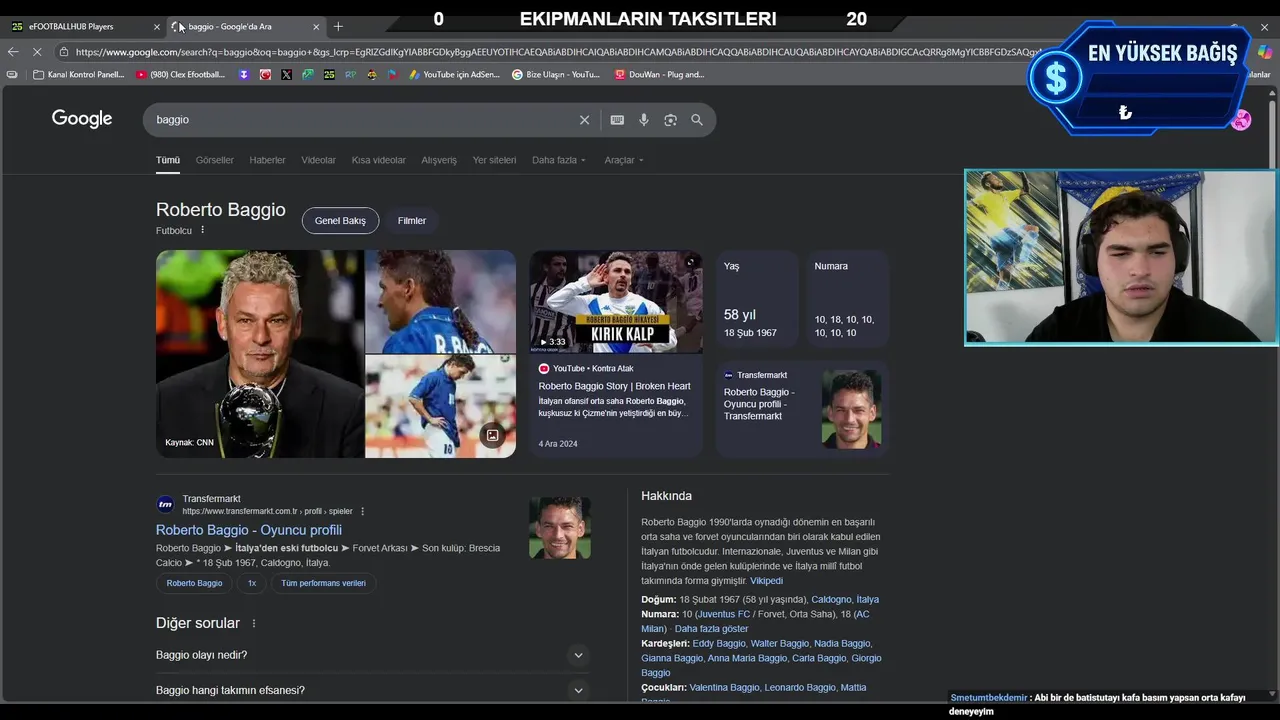Open the green 25 bookmark icon

[329, 74]
